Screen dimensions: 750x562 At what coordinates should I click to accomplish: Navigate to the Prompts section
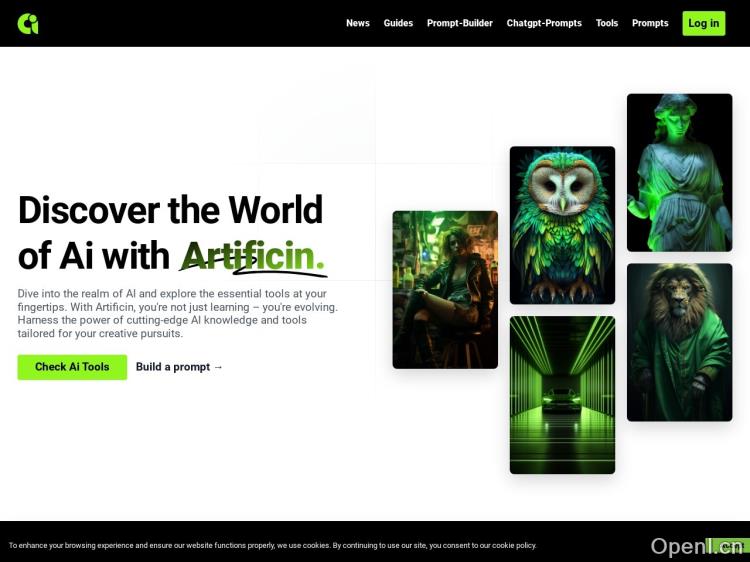coord(650,23)
